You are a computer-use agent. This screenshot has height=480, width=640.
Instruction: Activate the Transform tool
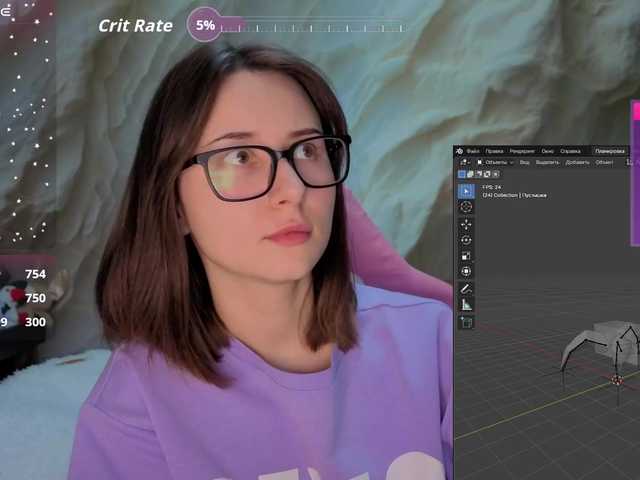click(466, 271)
